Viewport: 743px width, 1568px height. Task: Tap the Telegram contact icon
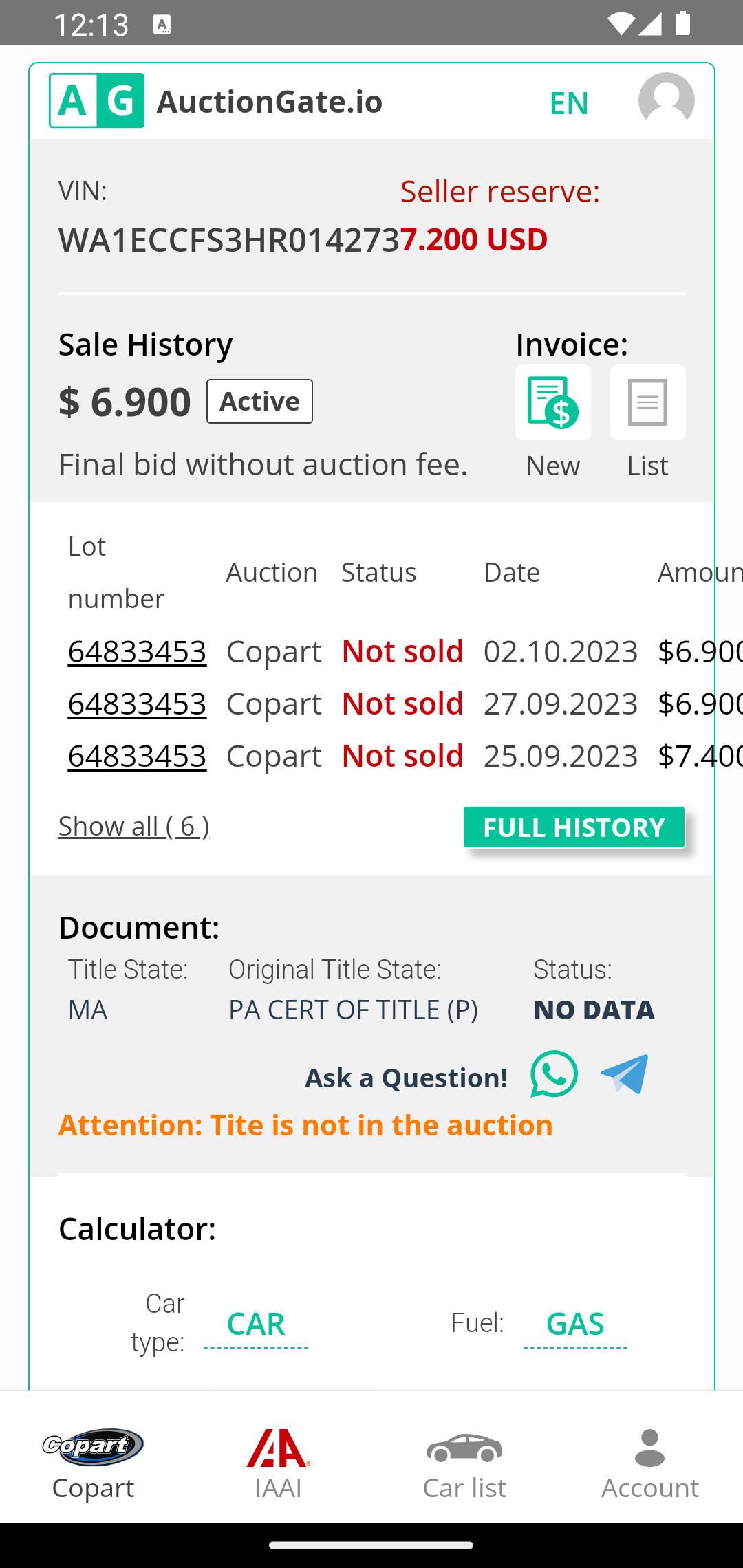coord(625,1074)
